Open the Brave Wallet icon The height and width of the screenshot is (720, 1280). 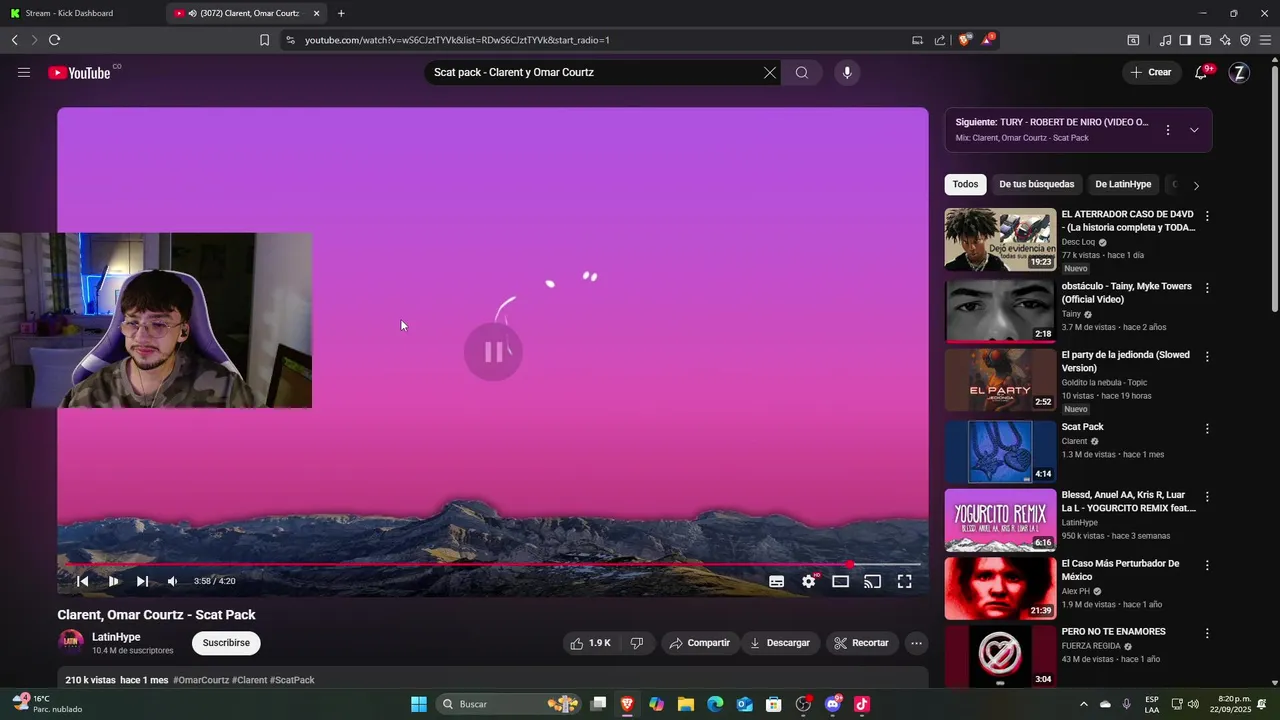(x=1205, y=40)
